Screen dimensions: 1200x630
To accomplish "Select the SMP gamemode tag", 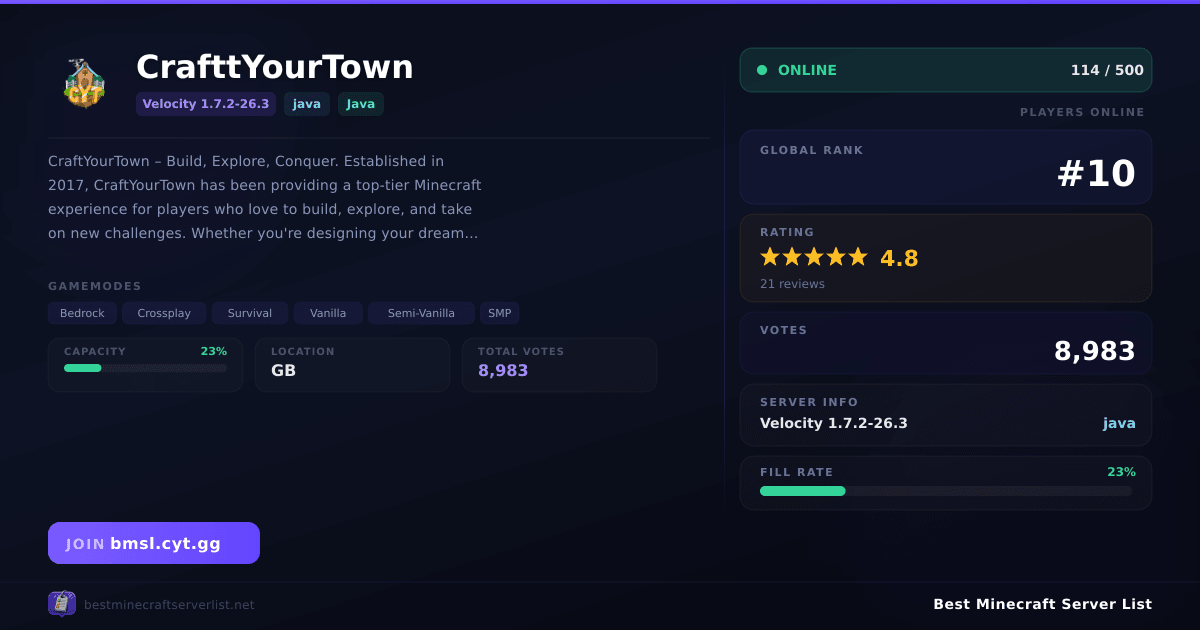I will [500, 313].
